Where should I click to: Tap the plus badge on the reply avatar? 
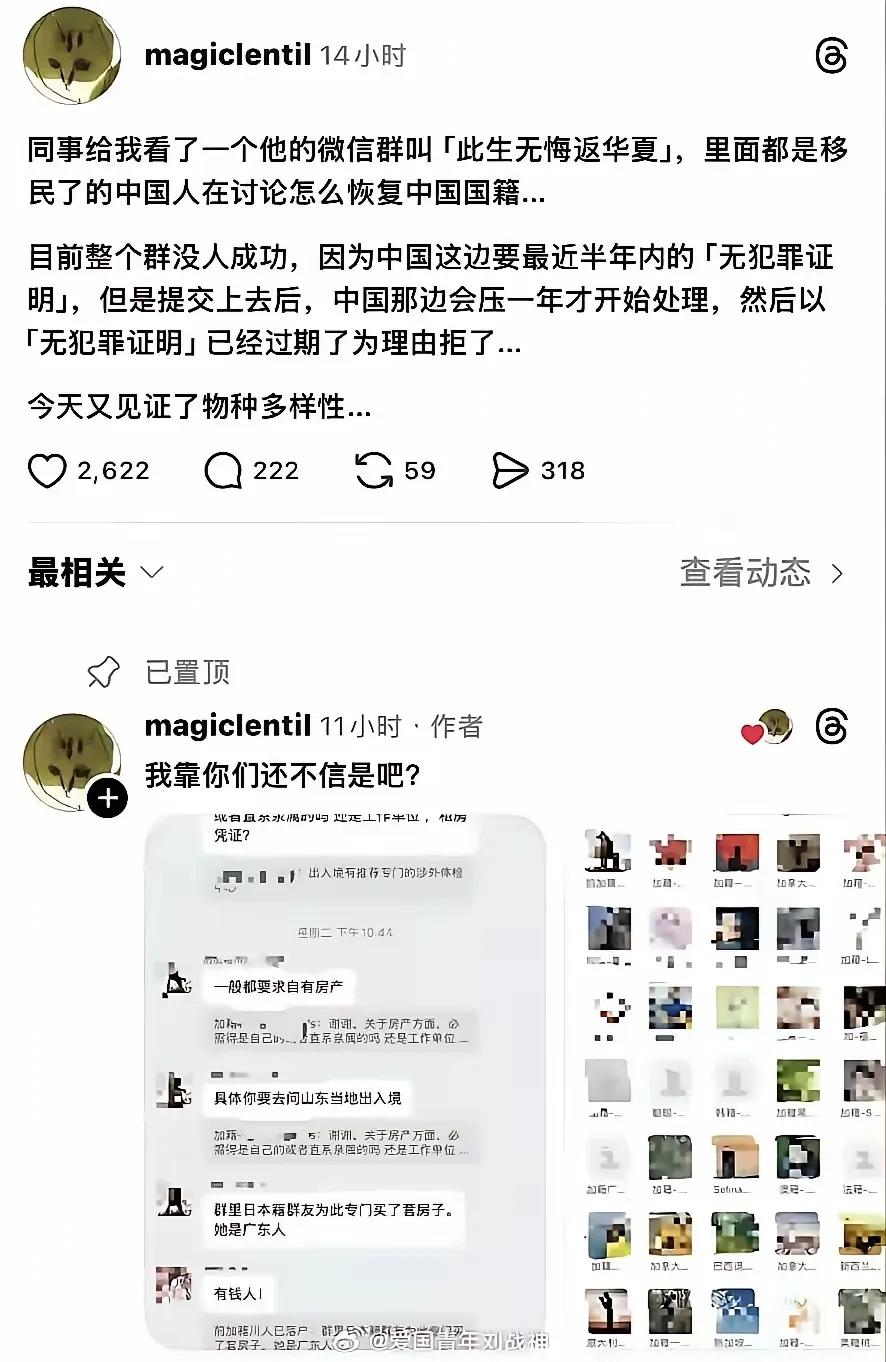tap(108, 797)
